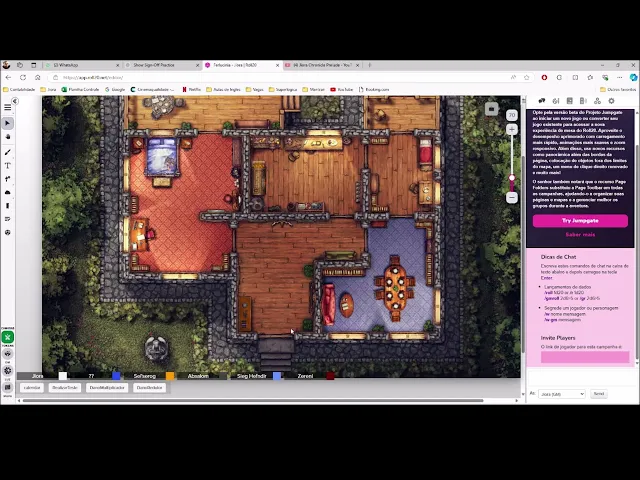Click the blue swatch next to ??
Screen dimensions: 640x480
pos(116,376)
